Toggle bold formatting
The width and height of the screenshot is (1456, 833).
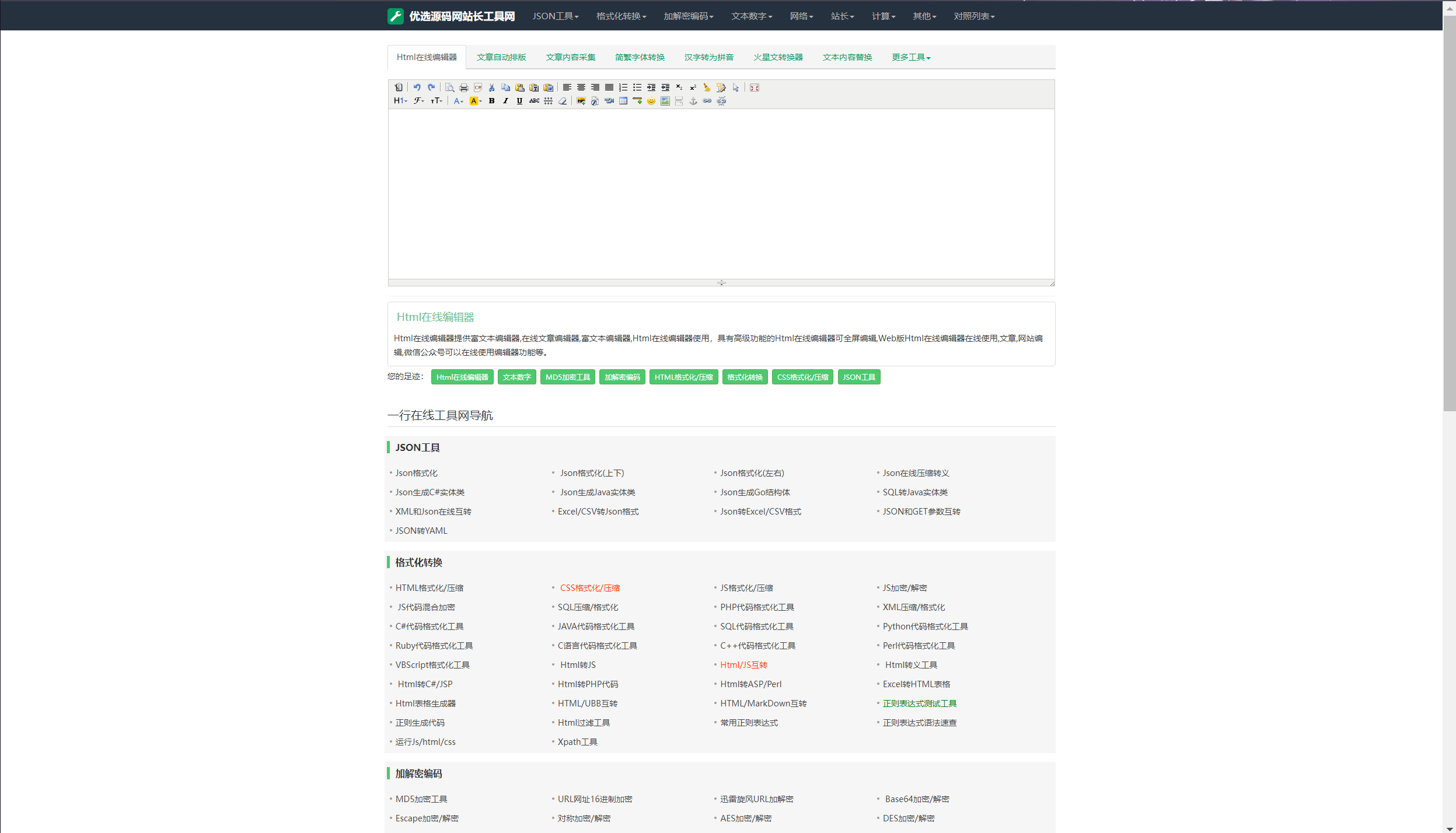click(491, 101)
